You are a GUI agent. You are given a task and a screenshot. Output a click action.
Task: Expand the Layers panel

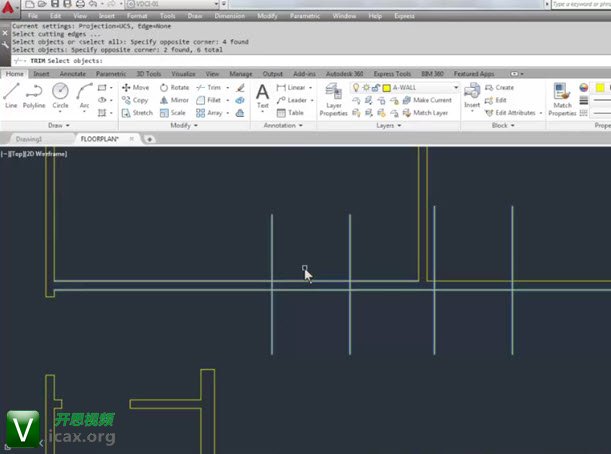388,125
